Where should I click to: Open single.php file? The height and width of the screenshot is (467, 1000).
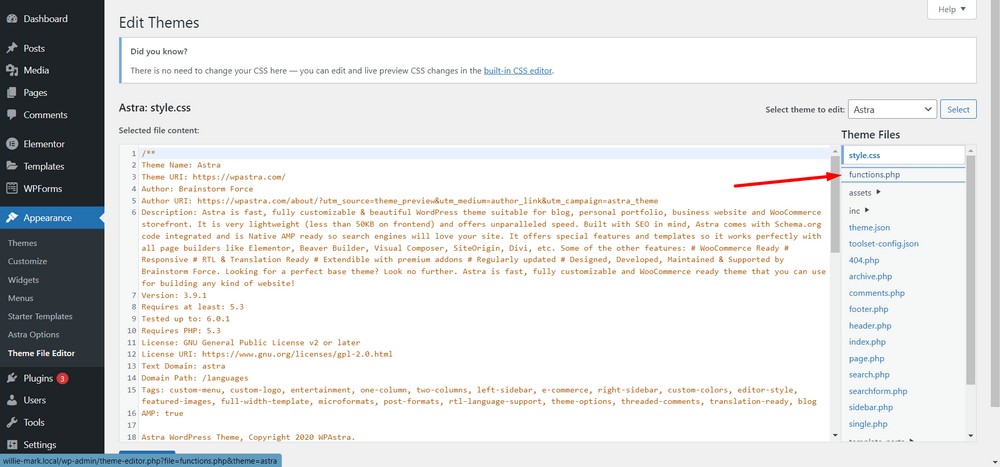pos(868,424)
